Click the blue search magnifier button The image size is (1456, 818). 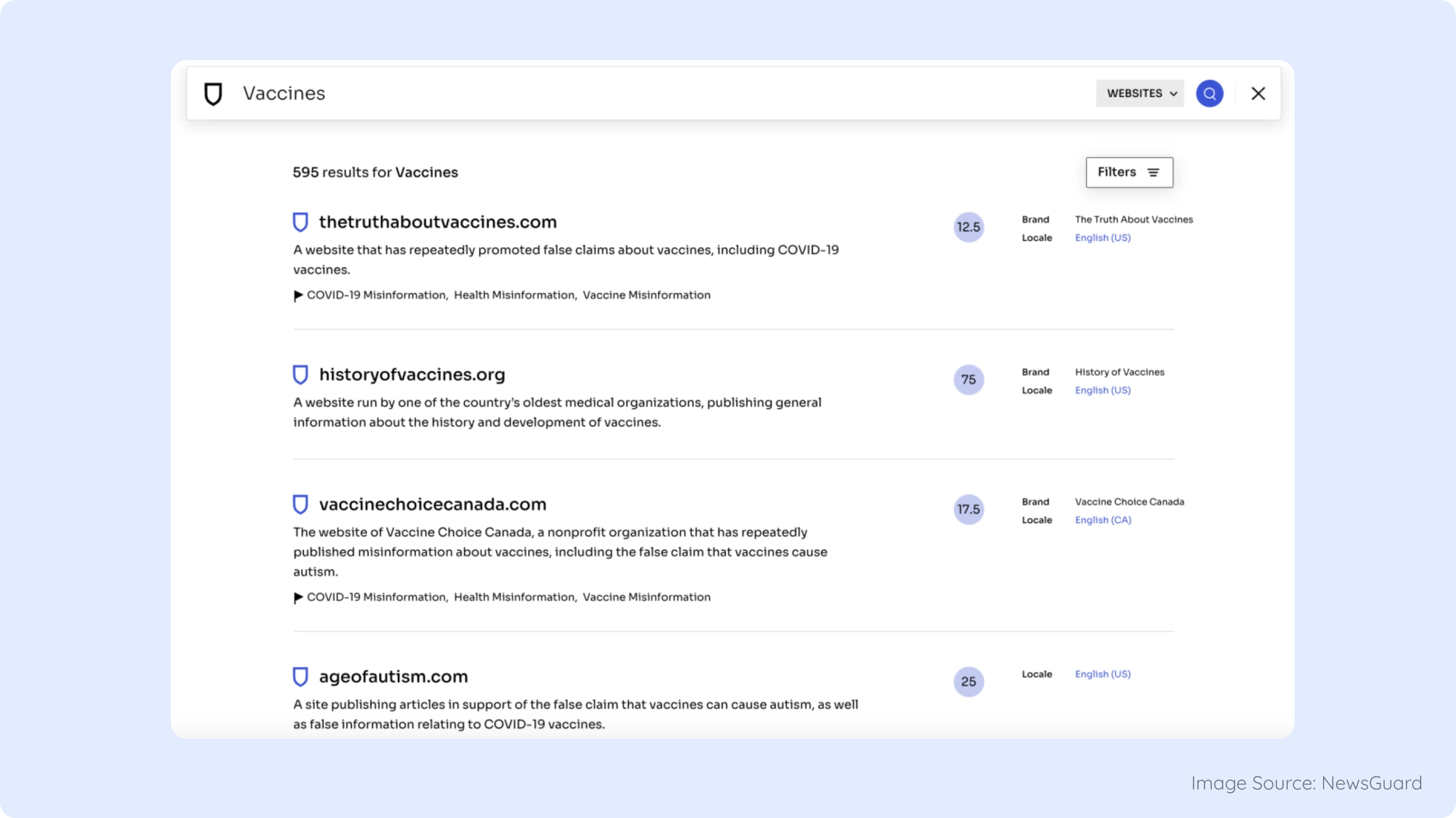pos(1209,93)
